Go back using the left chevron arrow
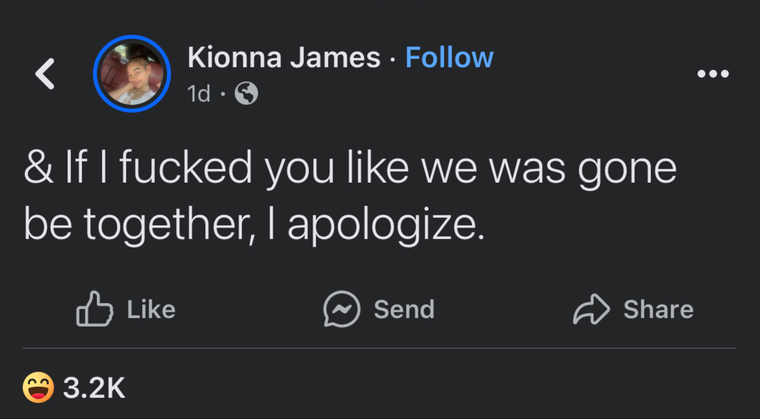Screen dimensions: 760x419 coord(45,74)
